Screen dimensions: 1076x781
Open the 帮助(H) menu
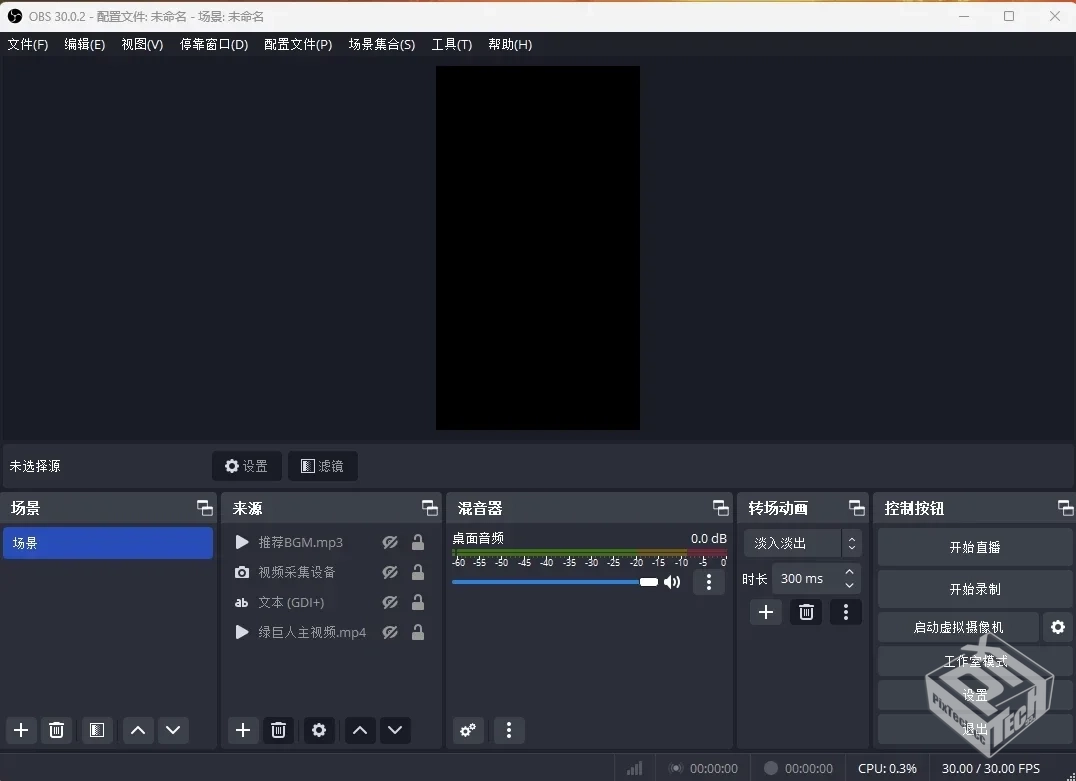point(510,44)
